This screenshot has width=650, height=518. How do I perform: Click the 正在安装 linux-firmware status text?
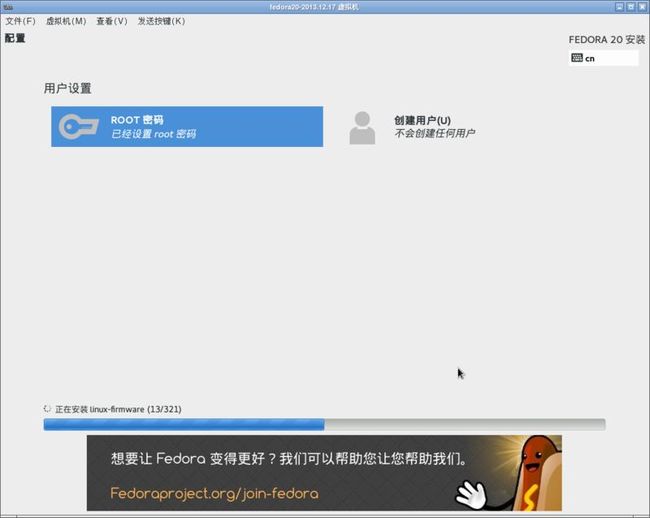click(x=119, y=409)
